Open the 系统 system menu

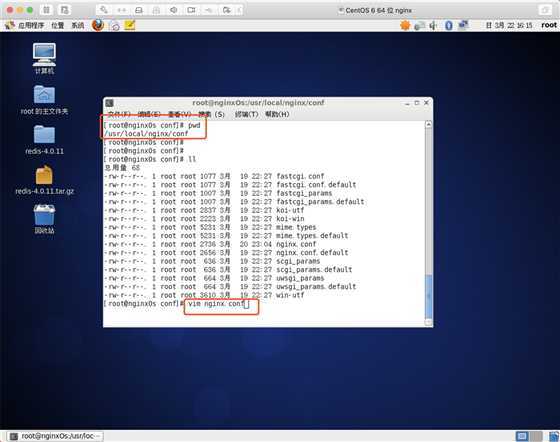pyautogui.click(x=78, y=25)
